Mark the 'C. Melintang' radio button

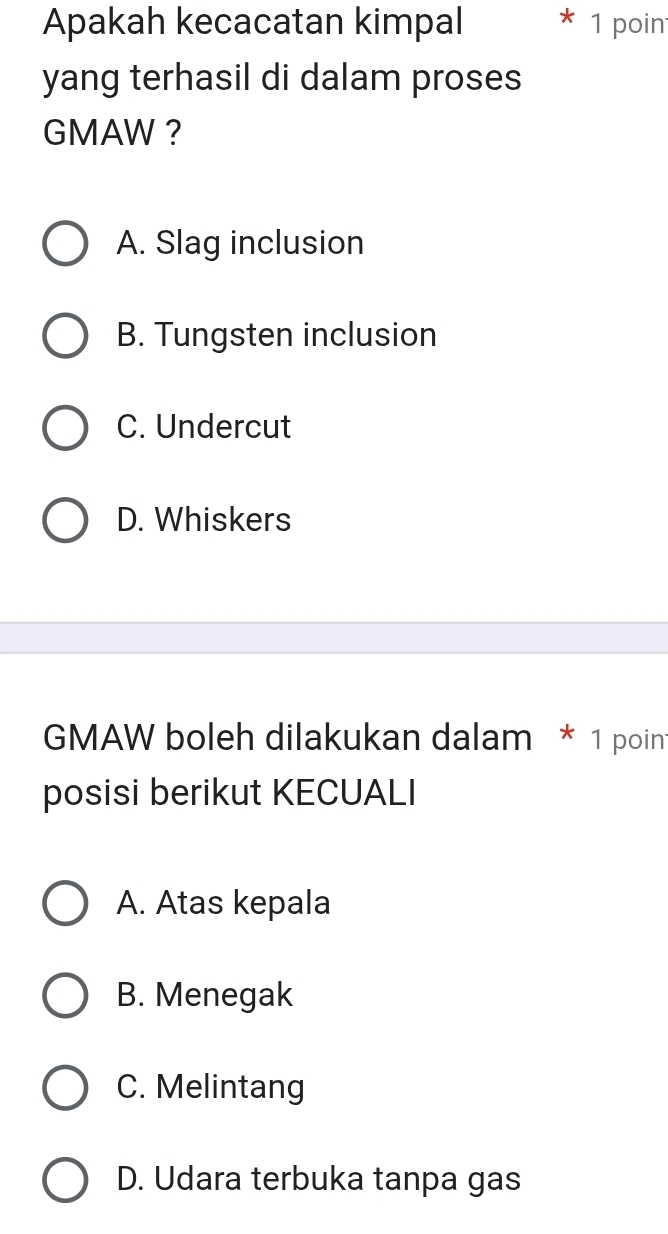click(65, 1087)
